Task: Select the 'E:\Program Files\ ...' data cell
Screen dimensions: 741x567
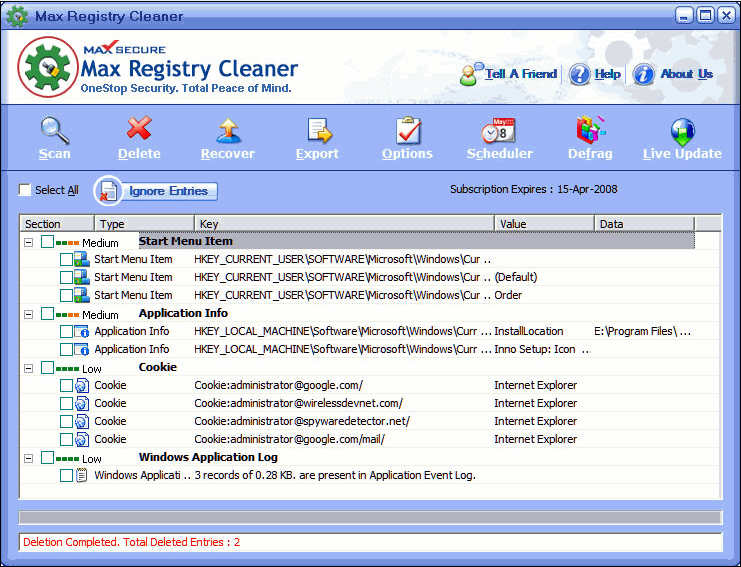Action: (642, 331)
